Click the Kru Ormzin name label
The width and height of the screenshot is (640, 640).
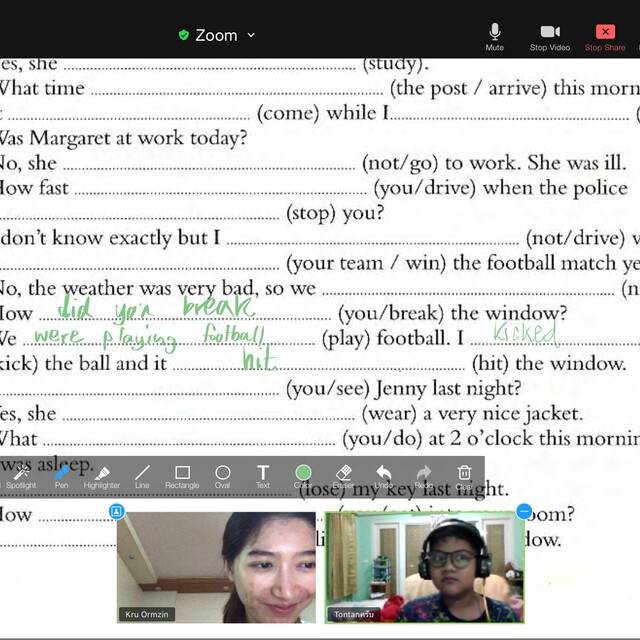pos(147,614)
